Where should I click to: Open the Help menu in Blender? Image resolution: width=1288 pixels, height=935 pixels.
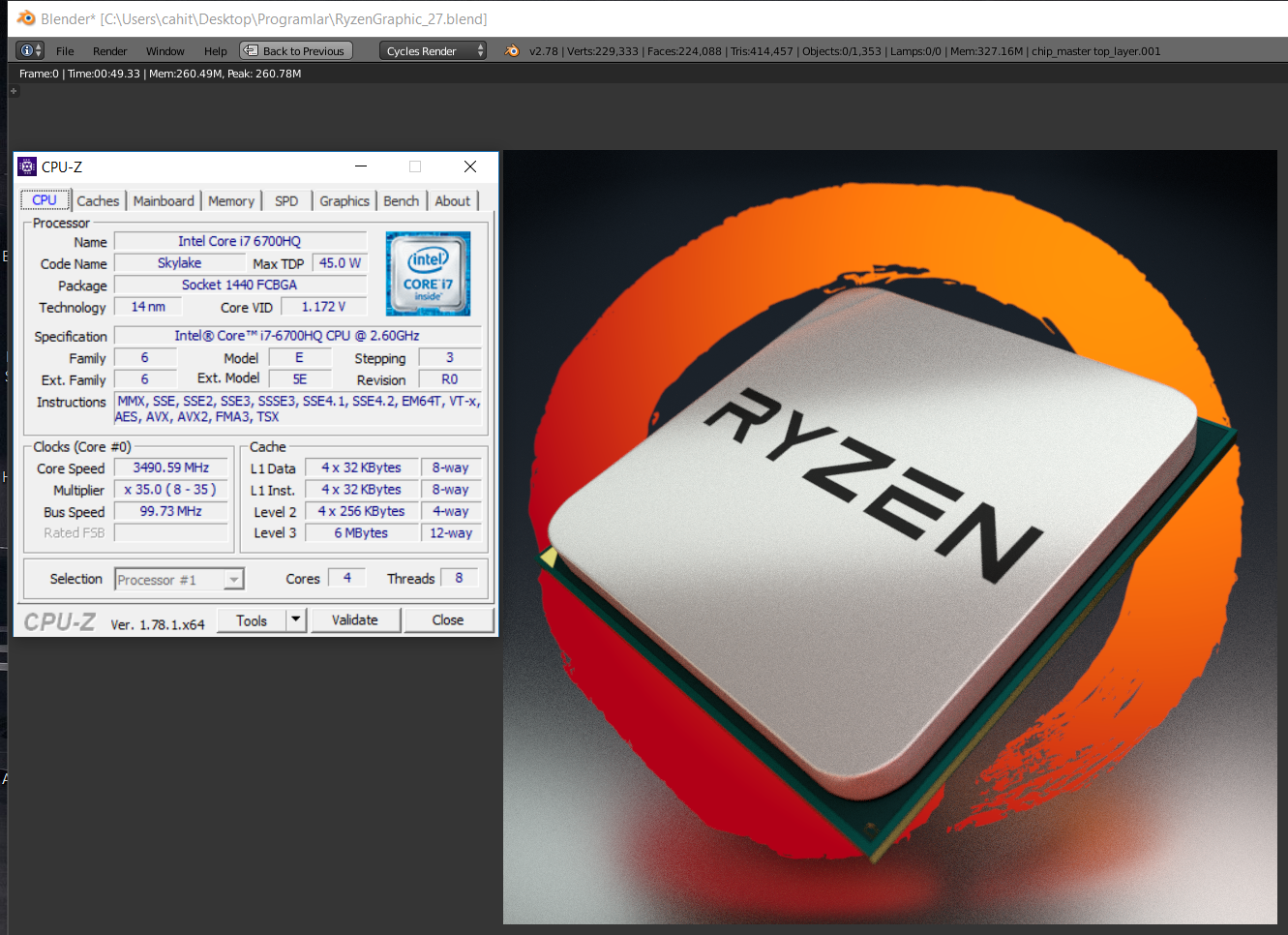216,51
